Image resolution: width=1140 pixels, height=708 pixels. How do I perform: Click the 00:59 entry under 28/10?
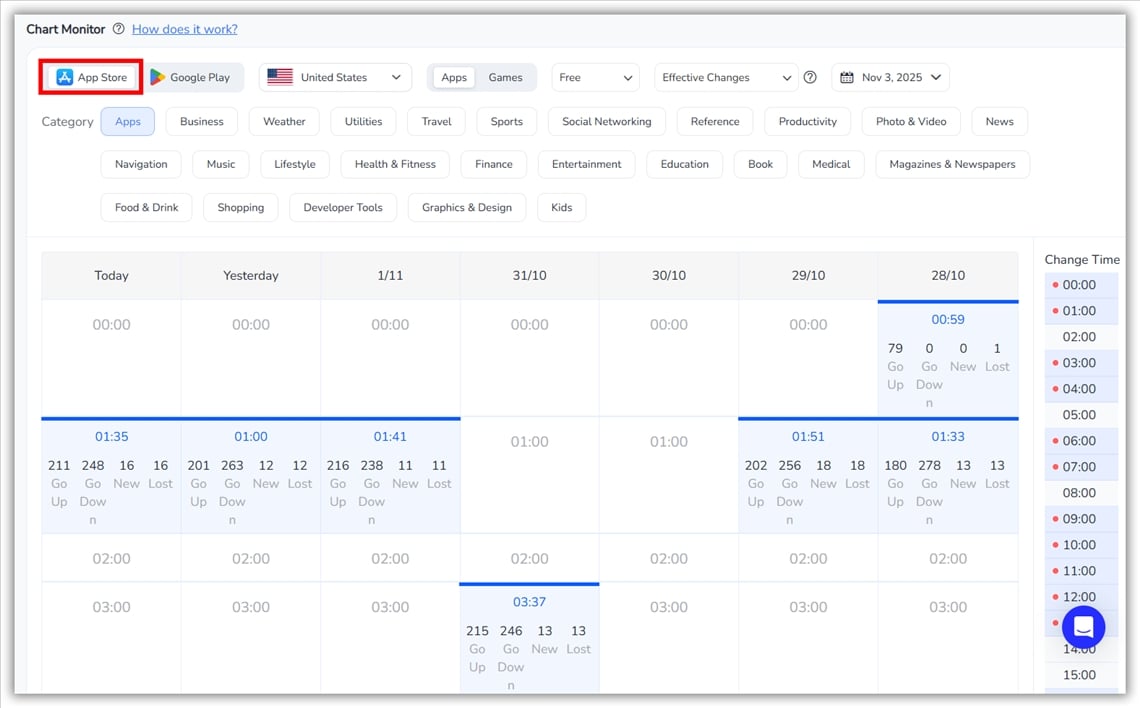click(x=947, y=320)
